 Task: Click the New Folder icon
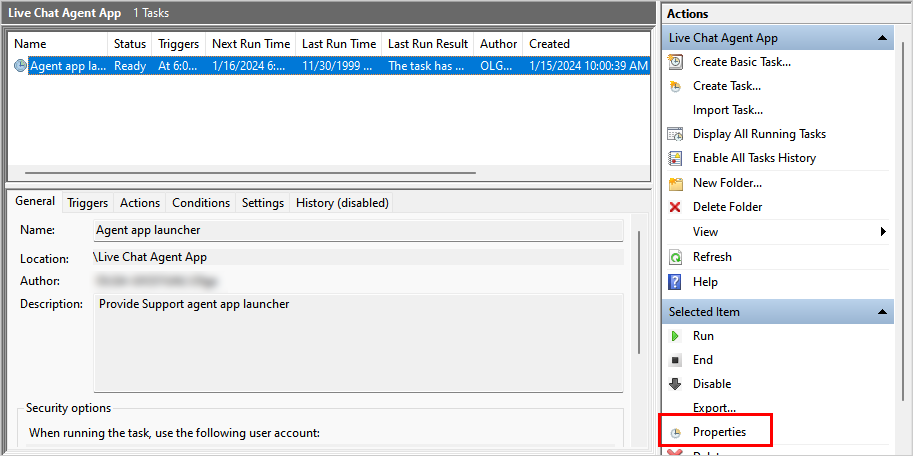click(676, 183)
